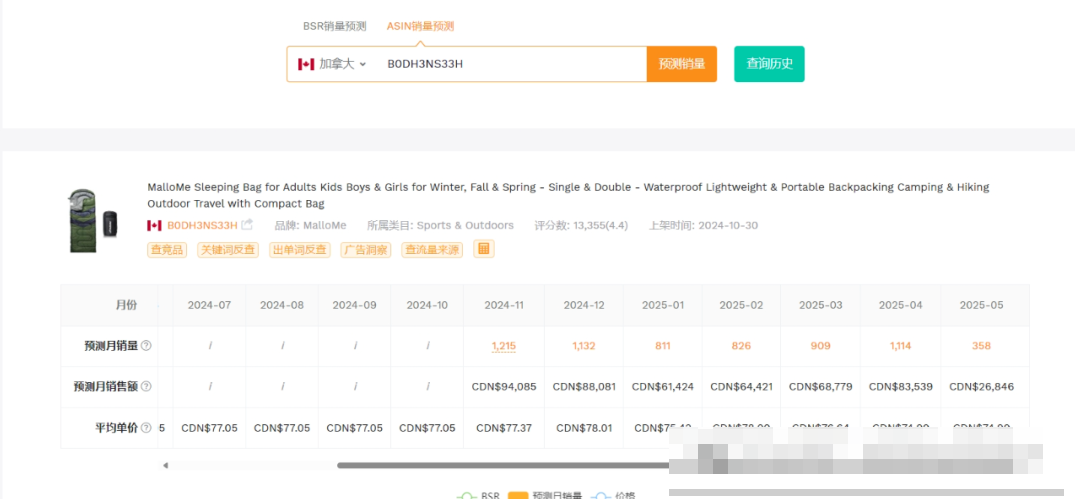
Task: Click the 所属类目: Sports & Outdoors text
Action: pos(440,225)
